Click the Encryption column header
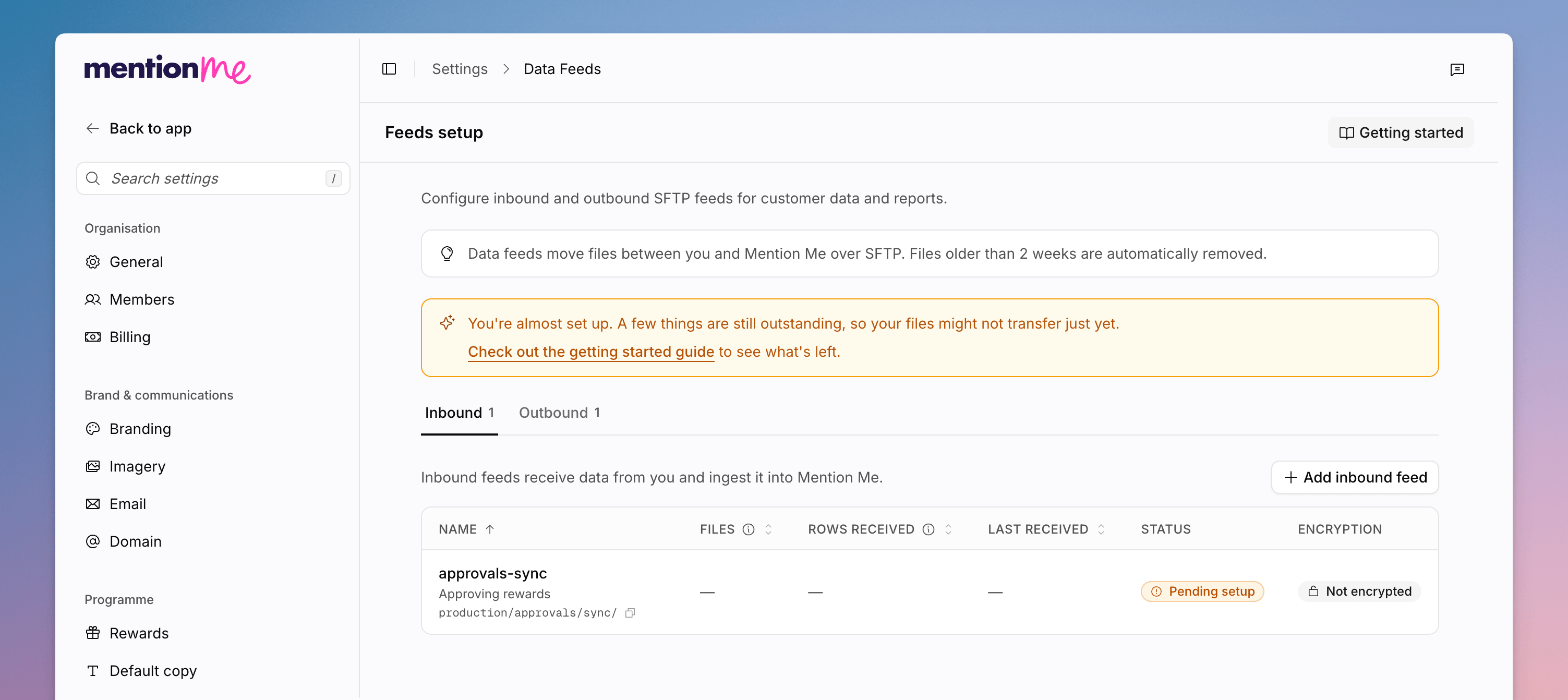The height and width of the screenshot is (700, 1568). pyautogui.click(x=1339, y=529)
